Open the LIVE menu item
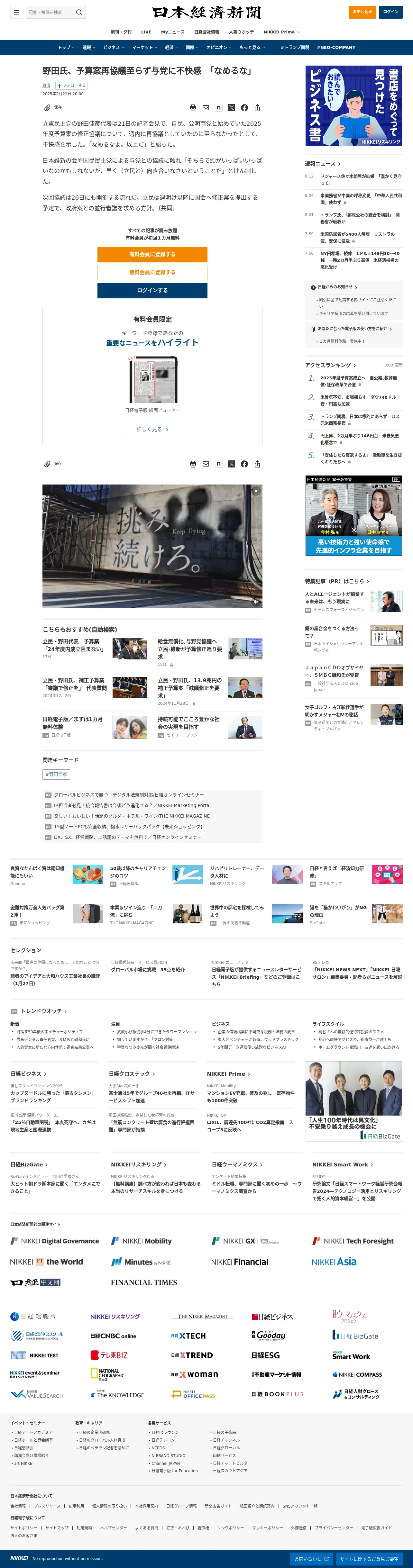 coord(146,32)
